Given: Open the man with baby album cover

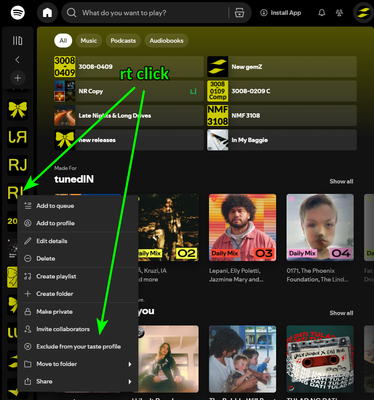Looking at the screenshot, I should pyautogui.click(x=243, y=359).
